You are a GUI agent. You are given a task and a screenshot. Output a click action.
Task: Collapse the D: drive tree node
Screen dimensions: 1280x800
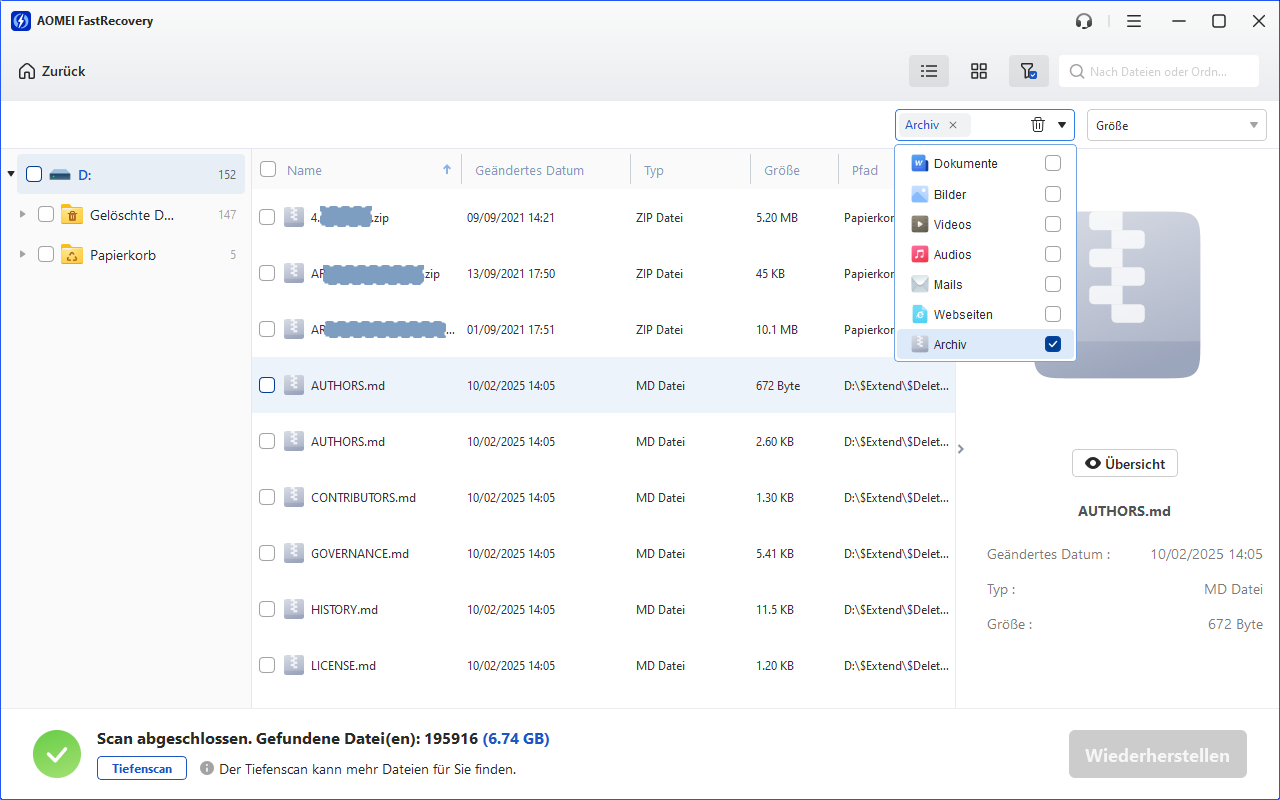tap(11, 174)
